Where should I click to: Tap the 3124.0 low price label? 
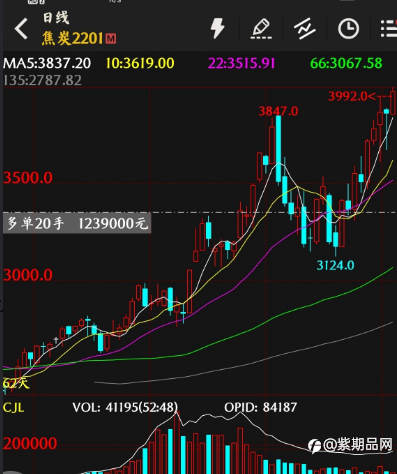pos(335,265)
